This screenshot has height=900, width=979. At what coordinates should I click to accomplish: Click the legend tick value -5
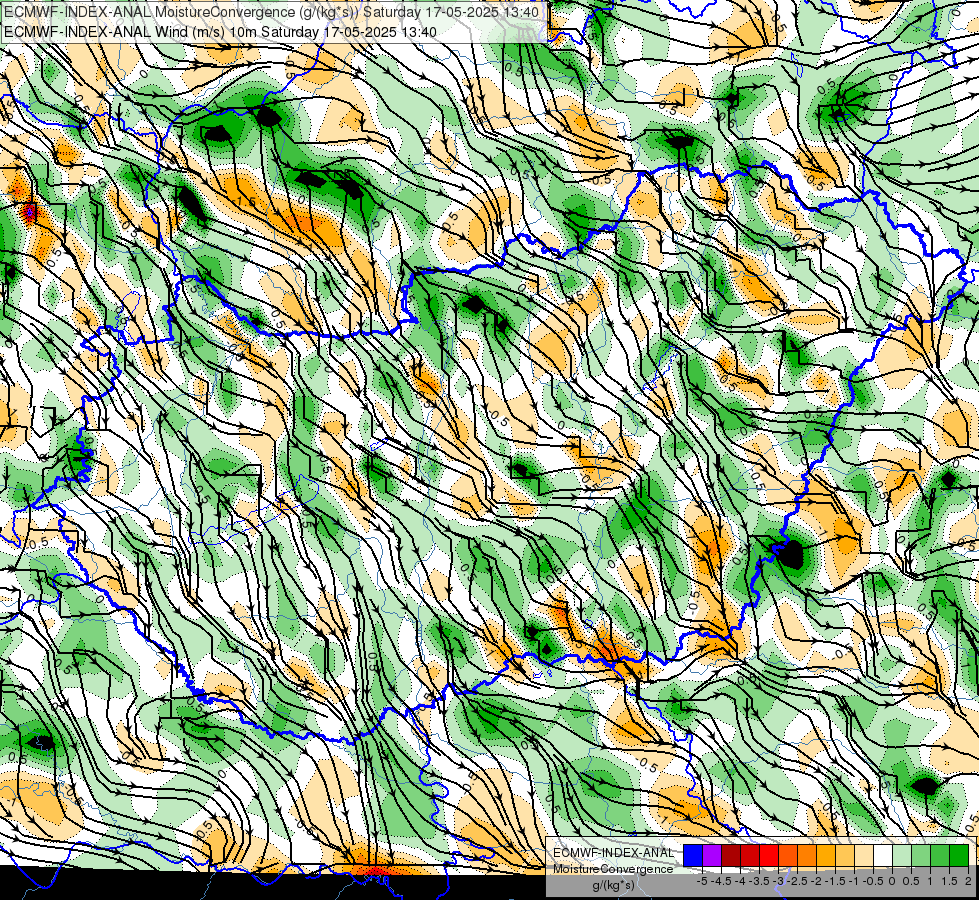pos(702,881)
